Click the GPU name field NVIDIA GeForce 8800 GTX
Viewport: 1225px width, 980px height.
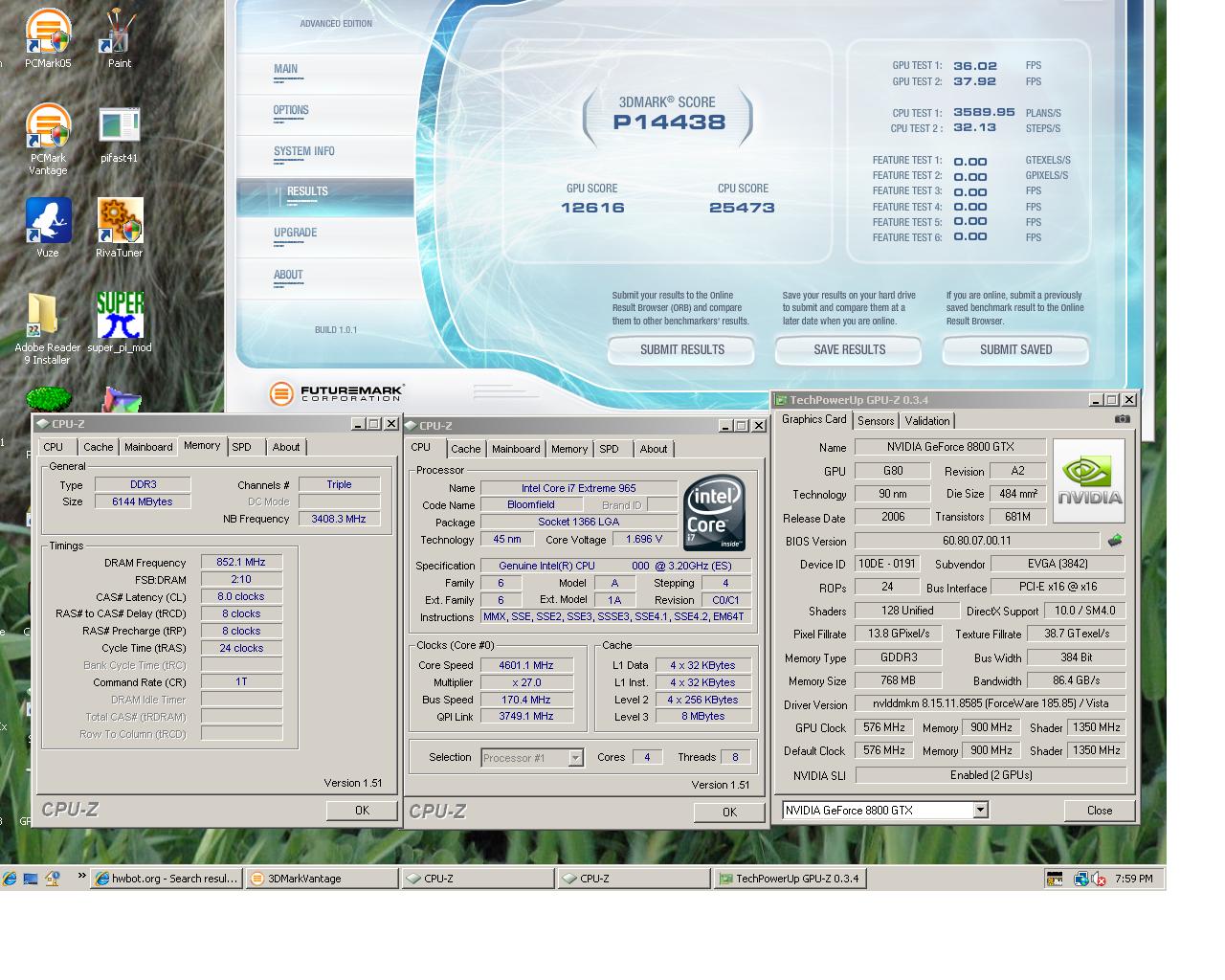pyautogui.click(x=950, y=447)
